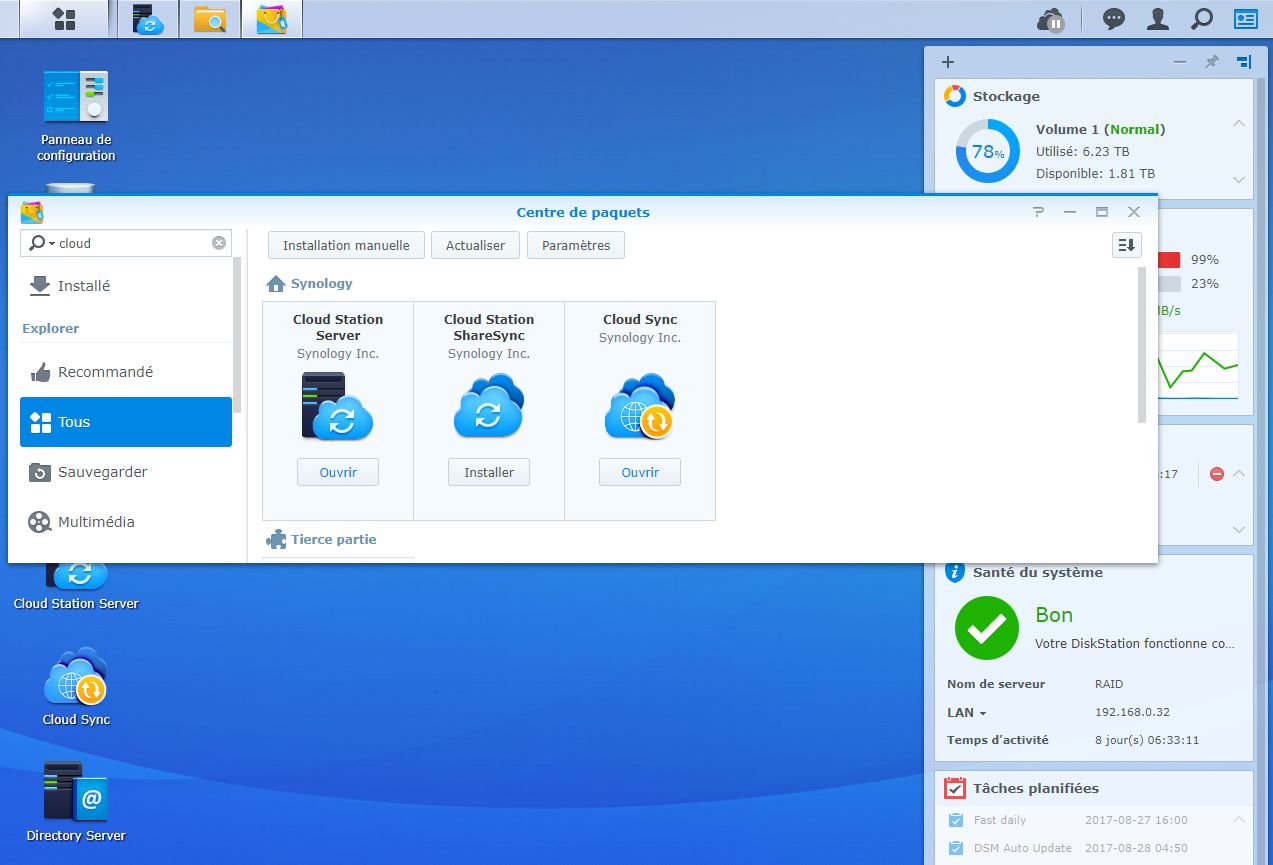The width and height of the screenshot is (1273, 865).
Task: Click the package list vertical scrollbar
Action: click(x=1142, y=345)
